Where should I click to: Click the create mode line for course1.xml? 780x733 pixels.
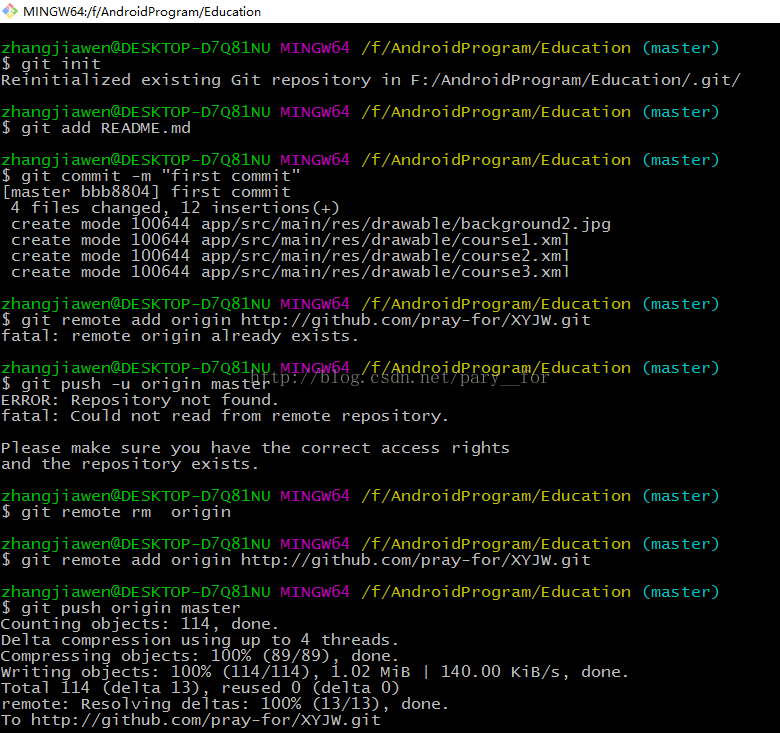[290, 240]
